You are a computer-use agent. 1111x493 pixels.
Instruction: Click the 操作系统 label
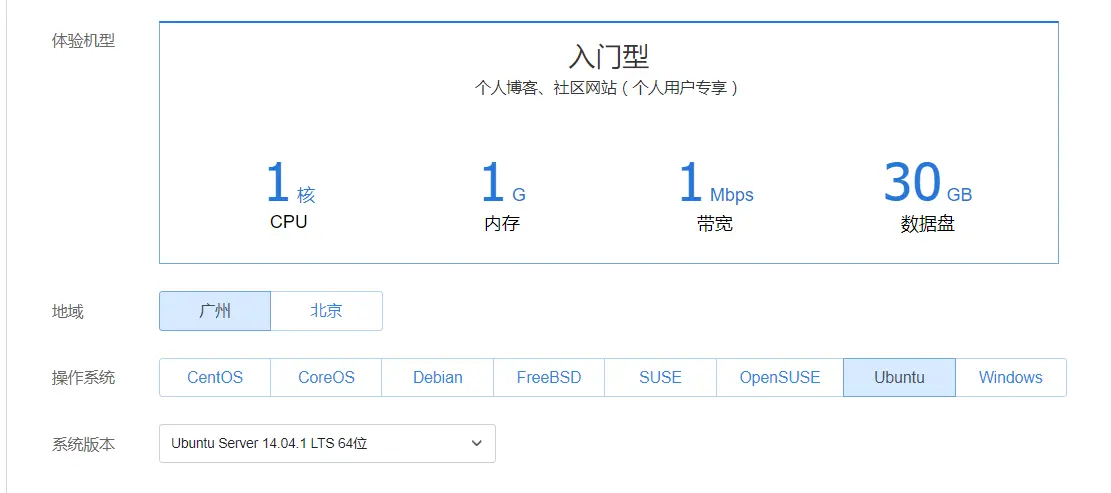[x=83, y=378]
